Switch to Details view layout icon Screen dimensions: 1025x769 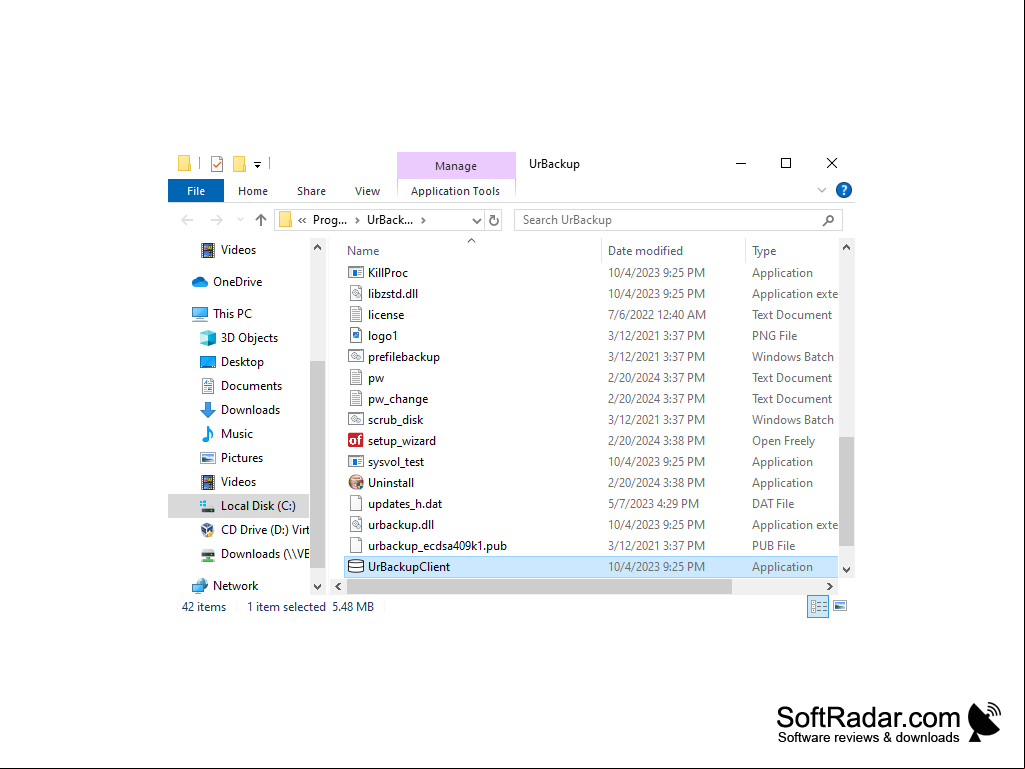point(818,606)
